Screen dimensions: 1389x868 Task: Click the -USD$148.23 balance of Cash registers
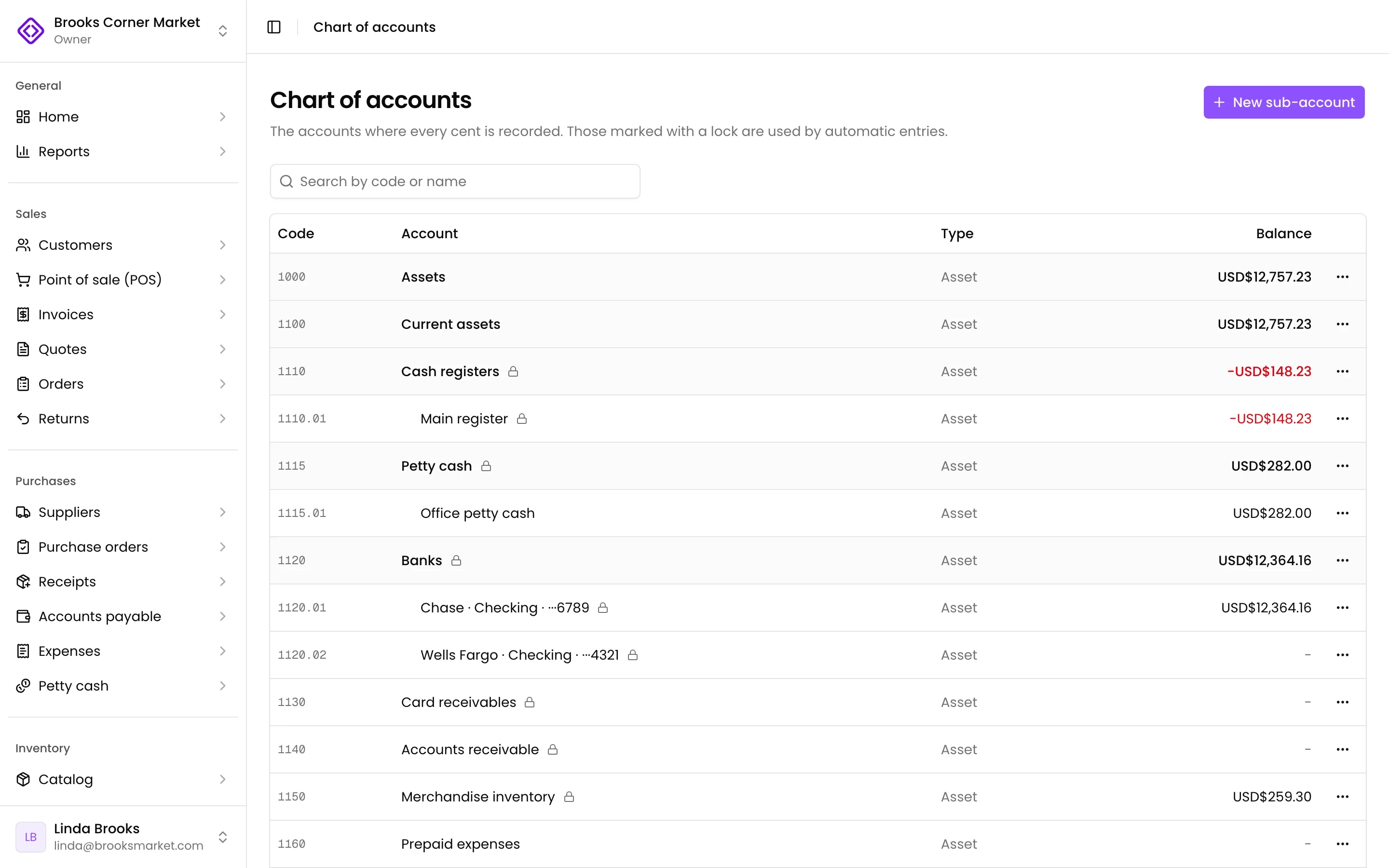pyautogui.click(x=1269, y=371)
